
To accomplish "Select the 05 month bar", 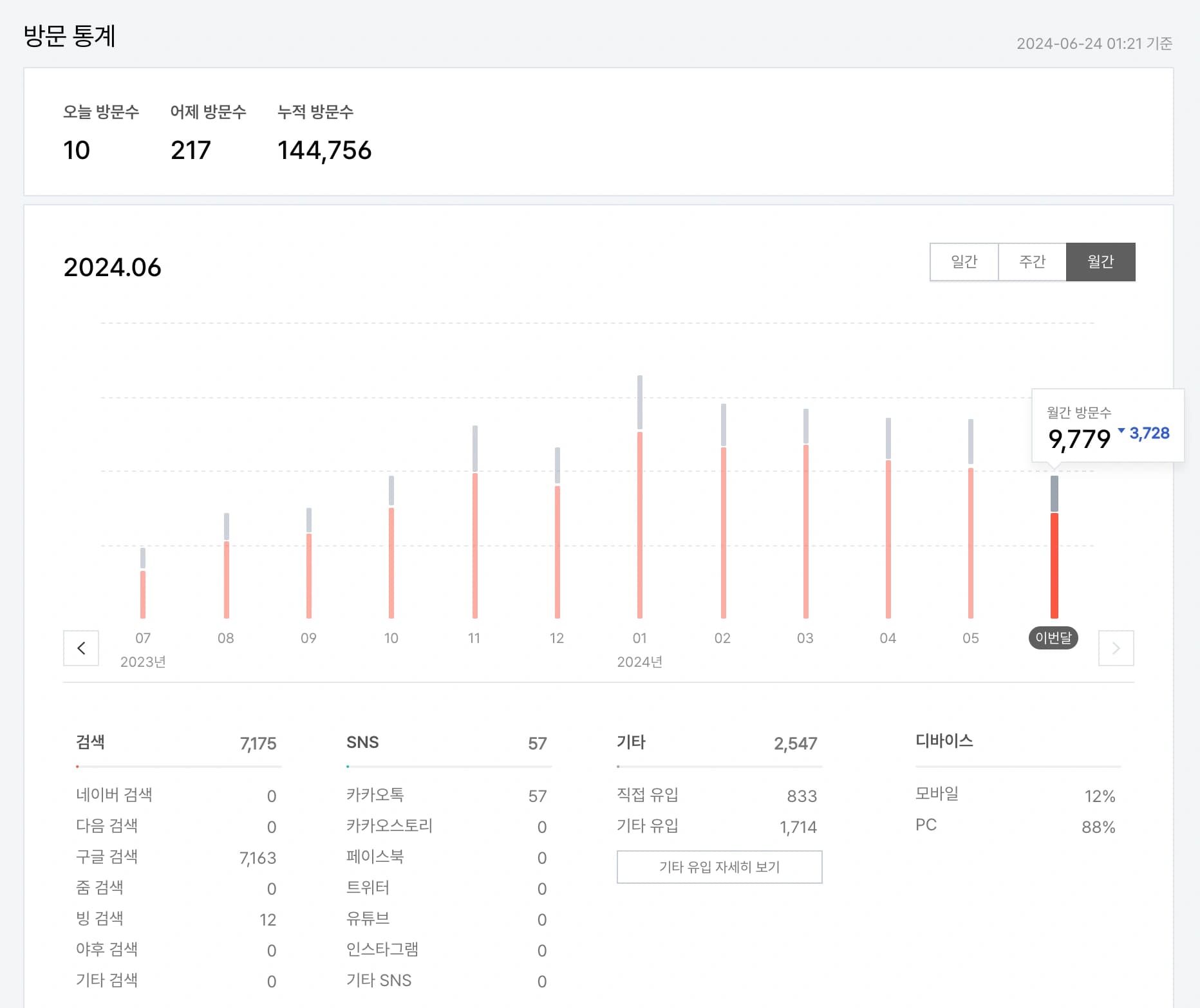I will point(971,518).
